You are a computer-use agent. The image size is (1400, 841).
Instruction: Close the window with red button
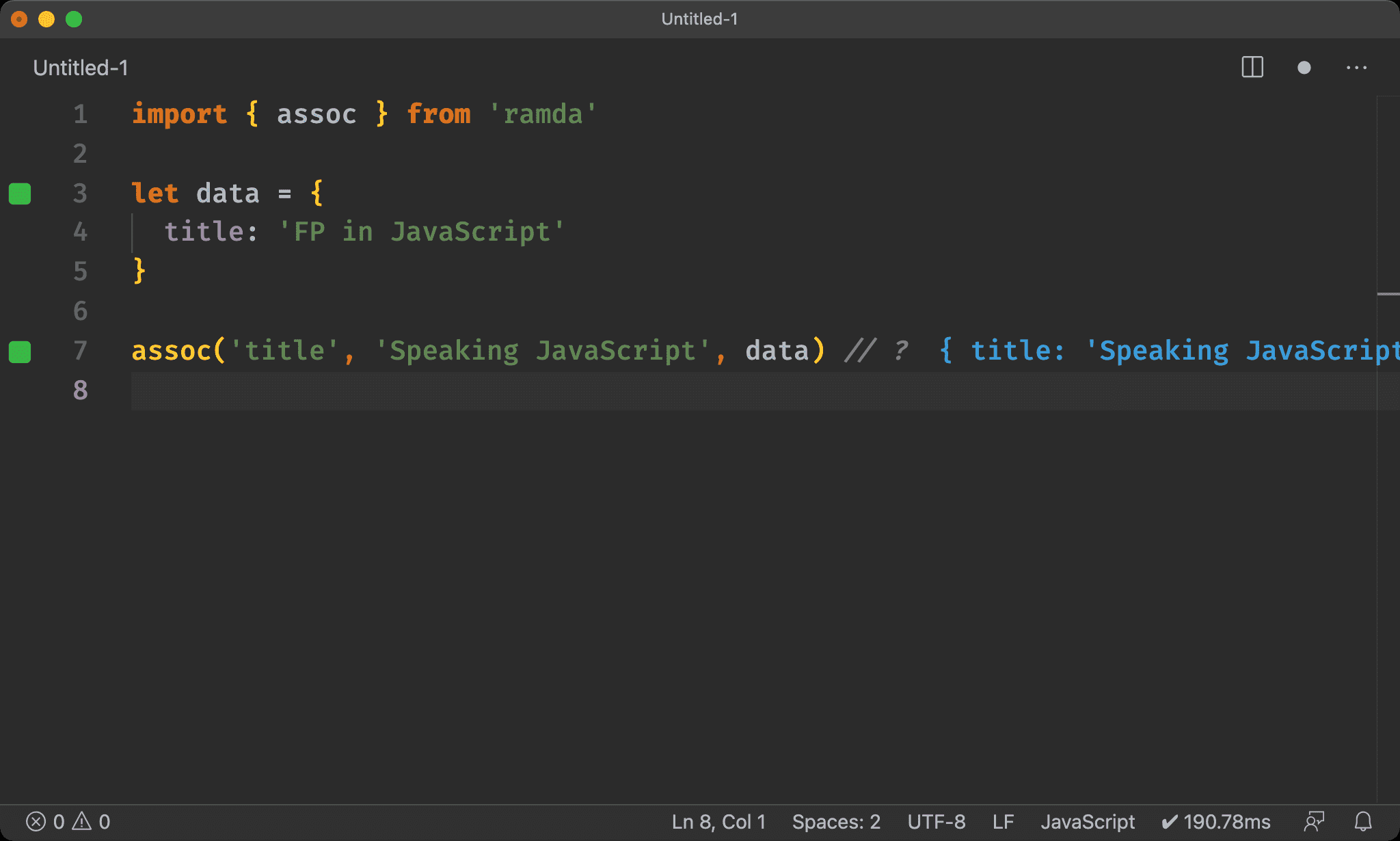19,19
